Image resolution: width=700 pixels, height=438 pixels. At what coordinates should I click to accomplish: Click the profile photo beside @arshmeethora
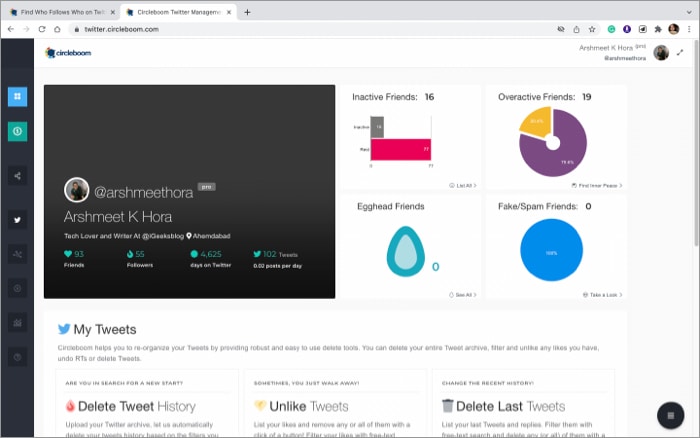(76, 190)
